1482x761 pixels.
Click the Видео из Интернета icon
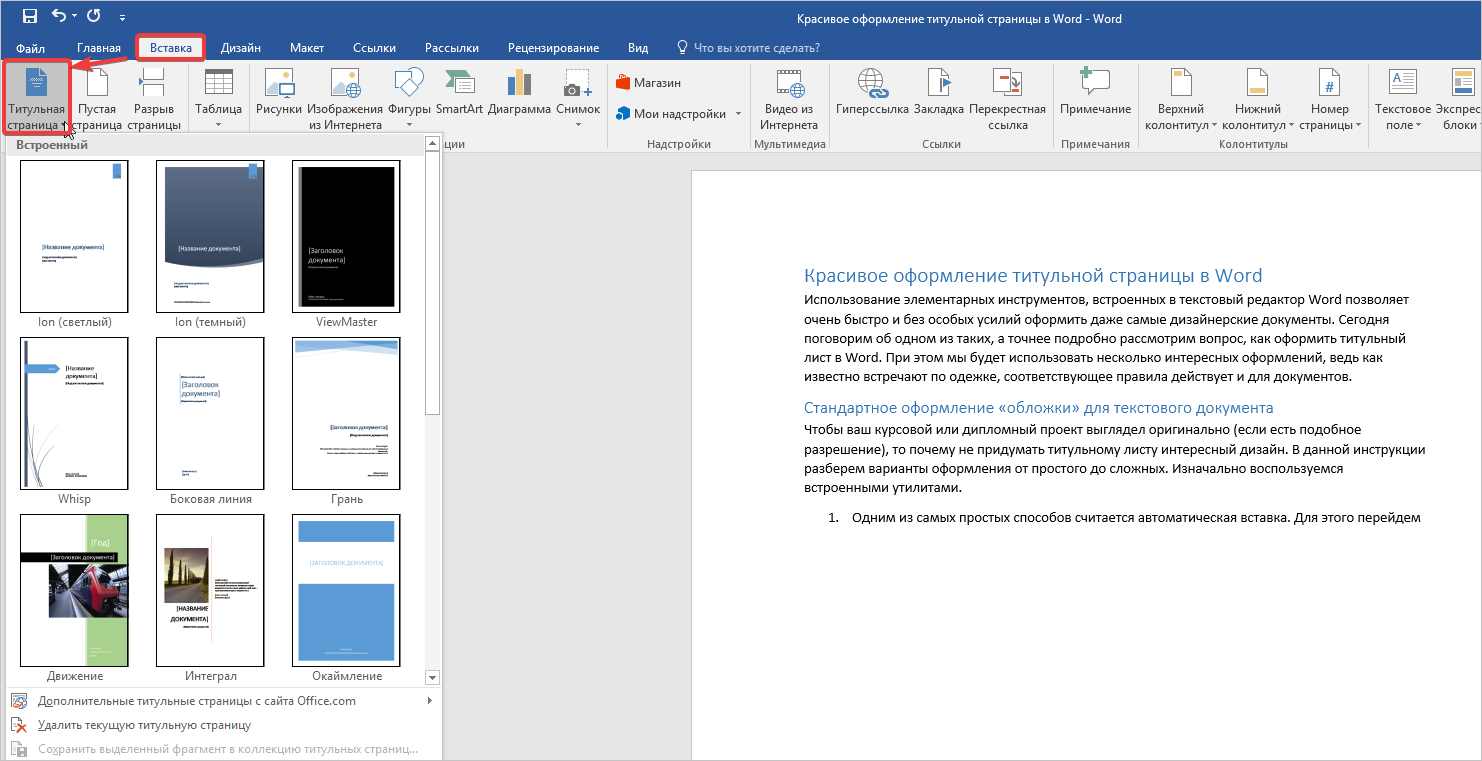pos(789,98)
